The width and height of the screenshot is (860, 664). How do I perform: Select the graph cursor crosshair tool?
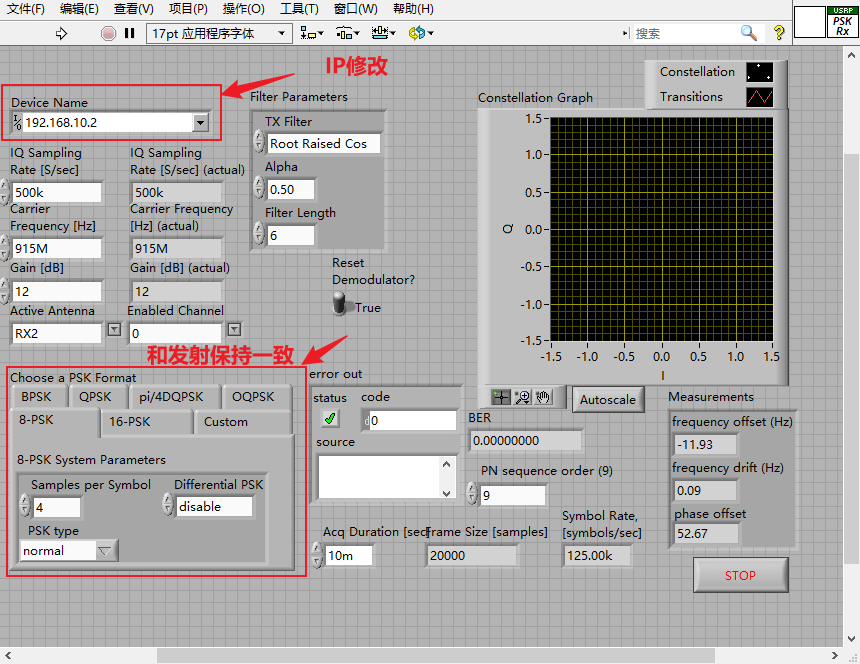pyautogui.click(x=501, y=397)
